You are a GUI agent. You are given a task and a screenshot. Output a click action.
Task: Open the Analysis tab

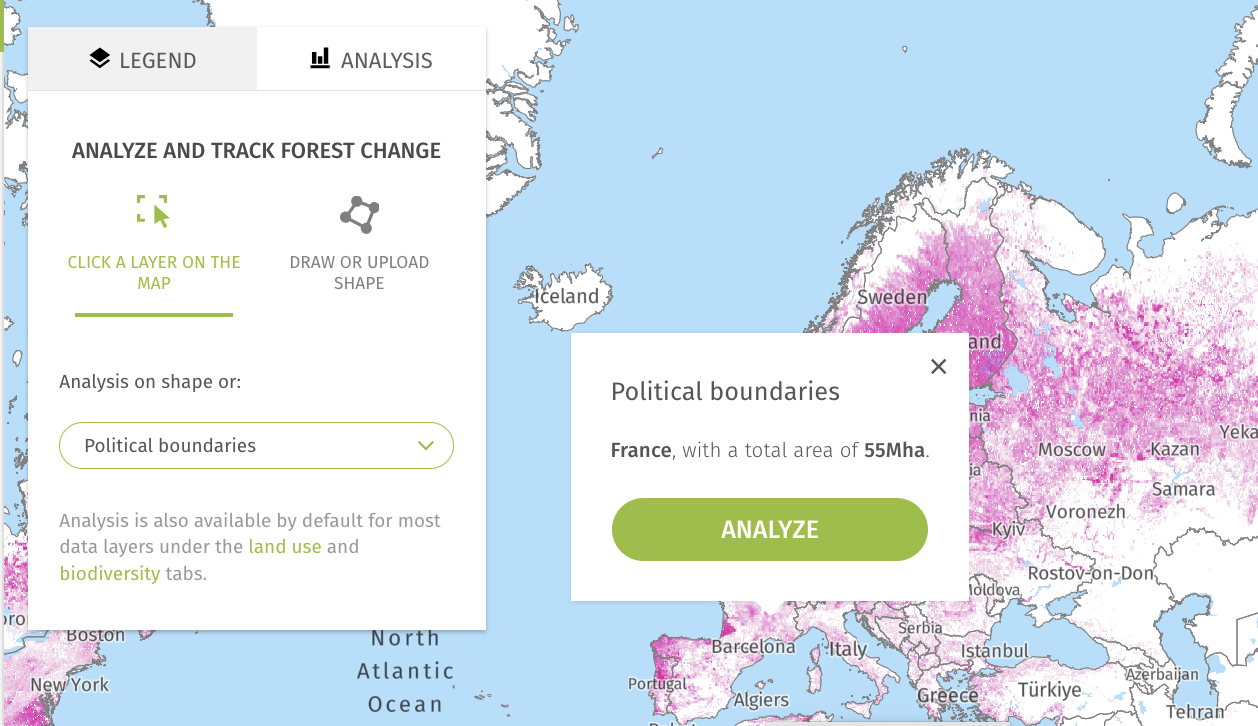[371, 58]
